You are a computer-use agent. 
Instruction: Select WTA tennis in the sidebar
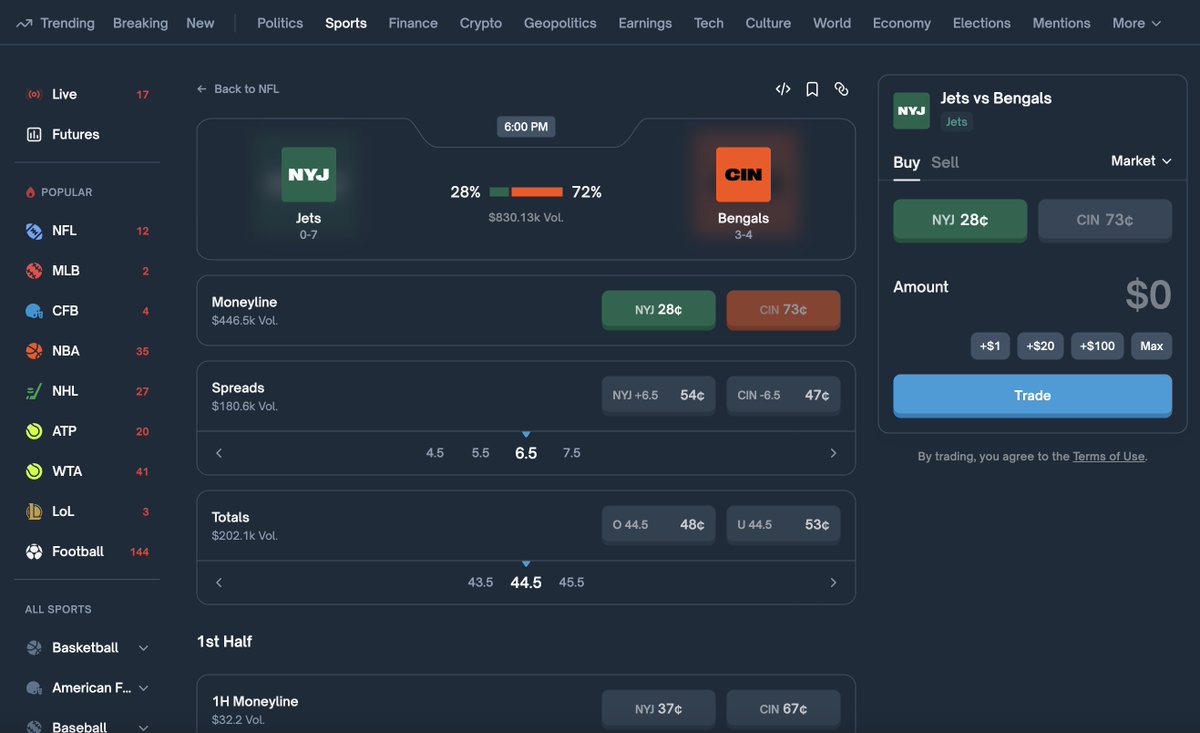coord(87,471)
